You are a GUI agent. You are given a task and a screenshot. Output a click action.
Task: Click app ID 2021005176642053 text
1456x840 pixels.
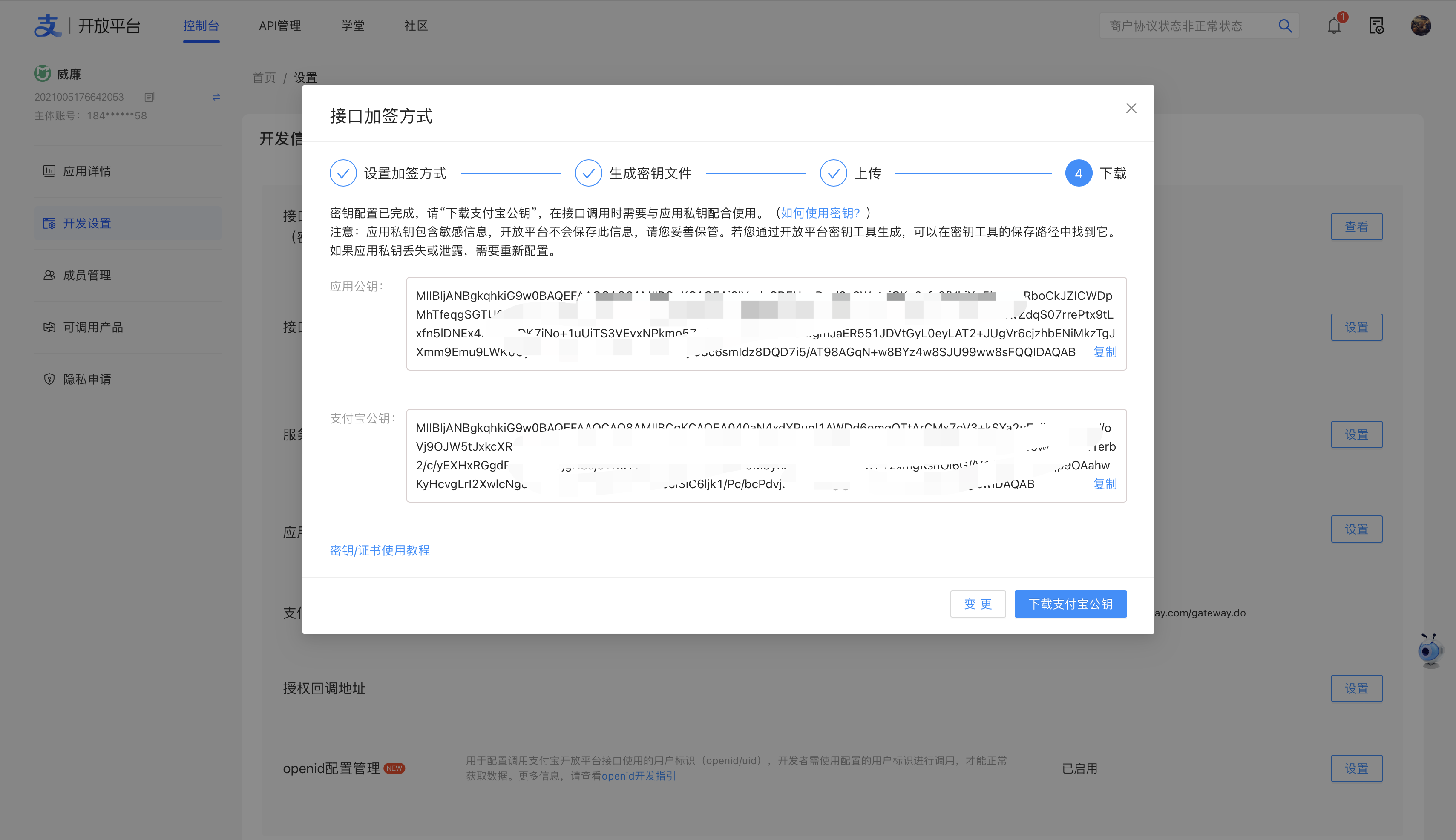[79, 97]
